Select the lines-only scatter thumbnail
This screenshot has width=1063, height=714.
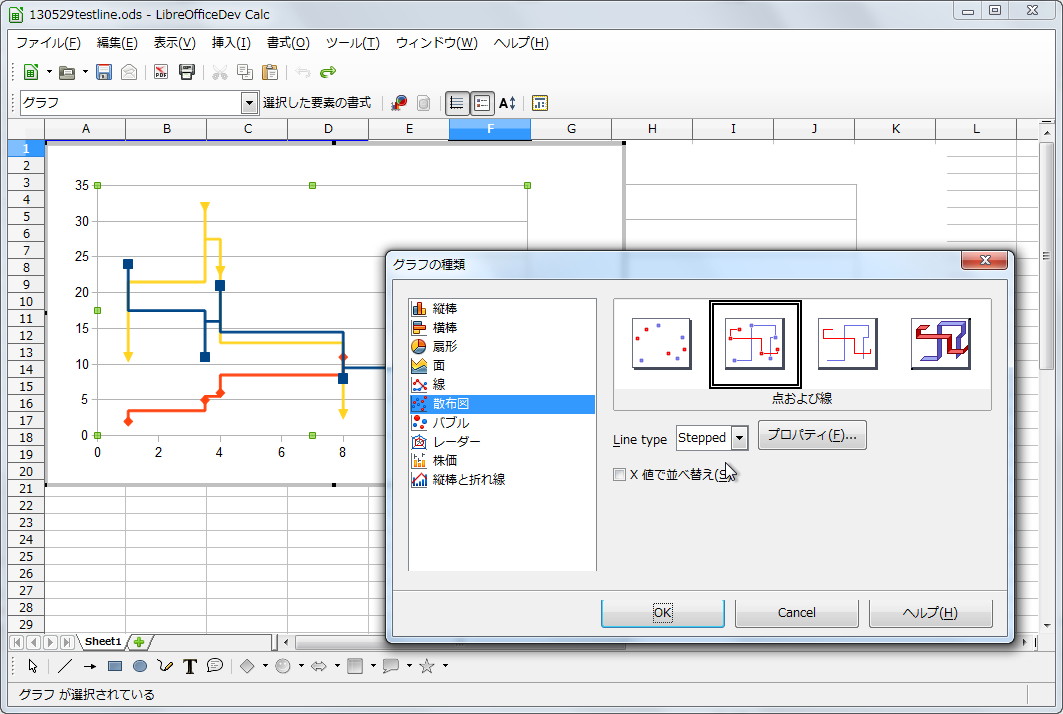[847, 344]
